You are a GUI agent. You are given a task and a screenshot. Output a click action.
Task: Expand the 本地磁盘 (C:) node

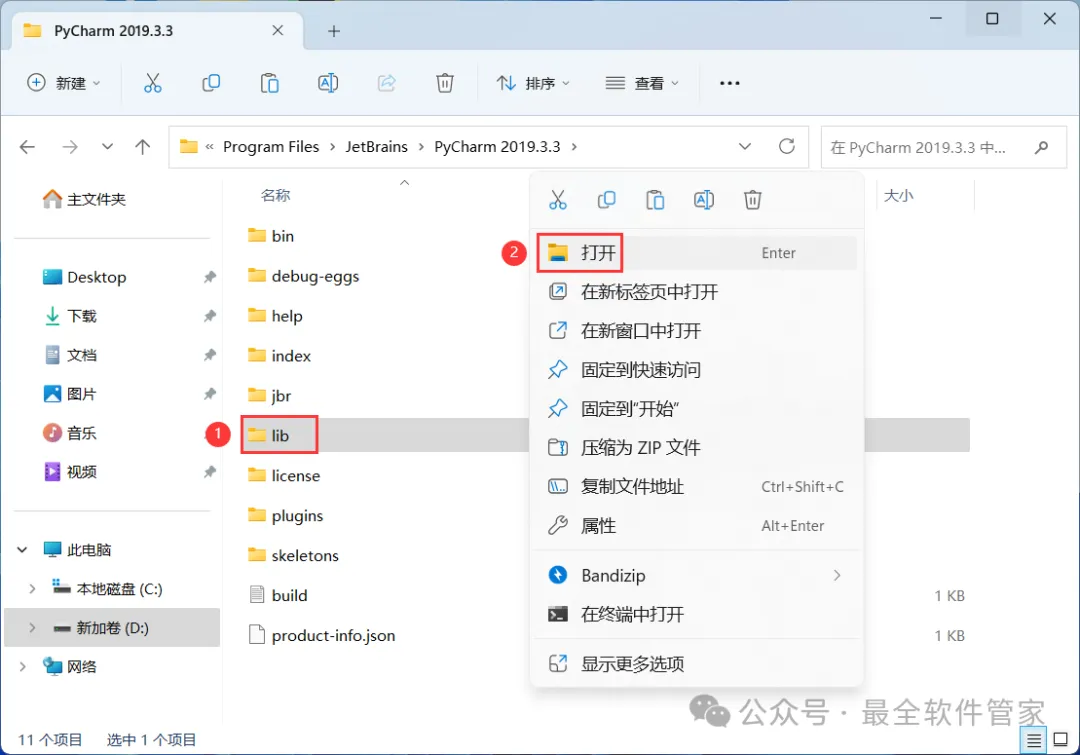click(x=32, y=589)
